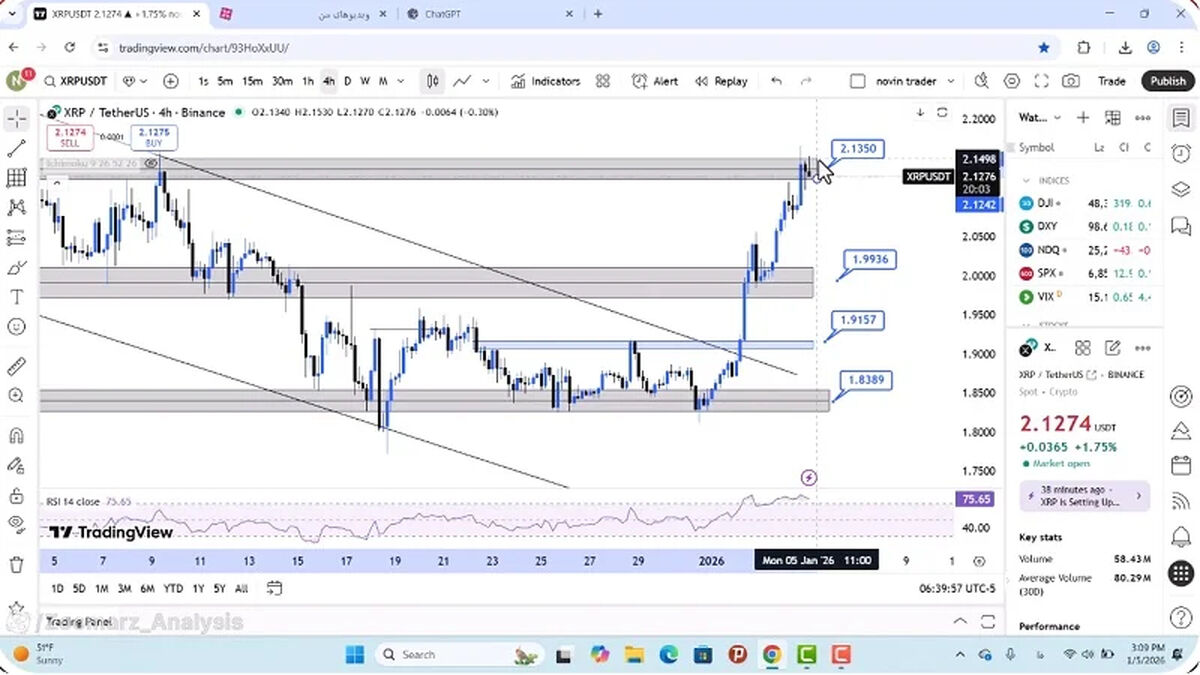The image size is (1200, 675).
Task: Click the SELL 2.1274 button
Action: tap(70, 137)
